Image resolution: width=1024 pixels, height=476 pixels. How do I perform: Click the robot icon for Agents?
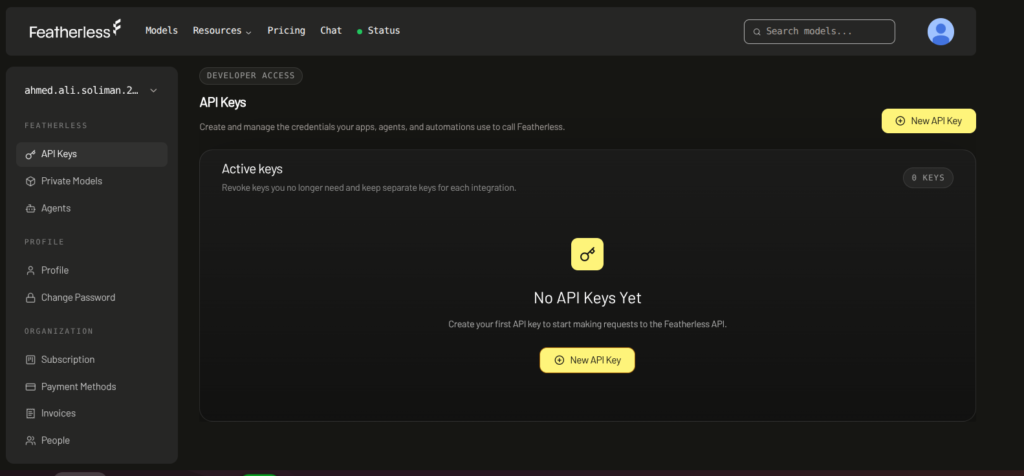point(30,209)
